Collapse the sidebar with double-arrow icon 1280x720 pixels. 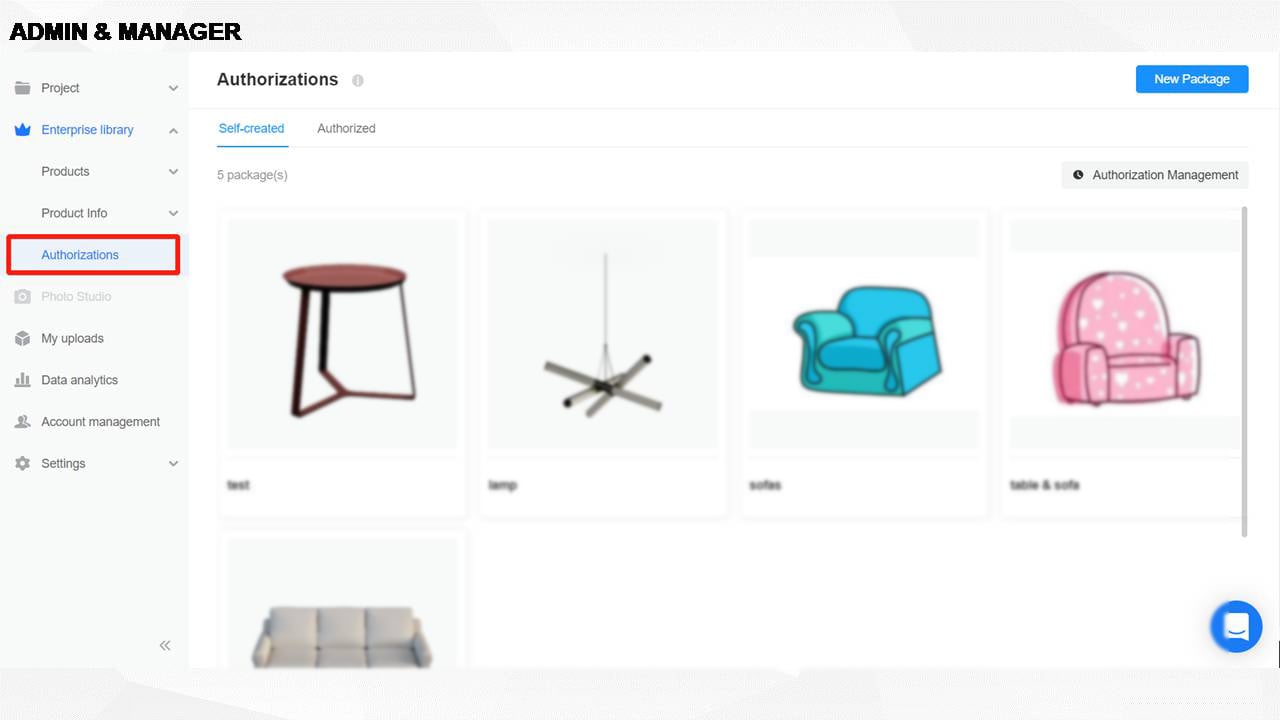click(165, 646)
